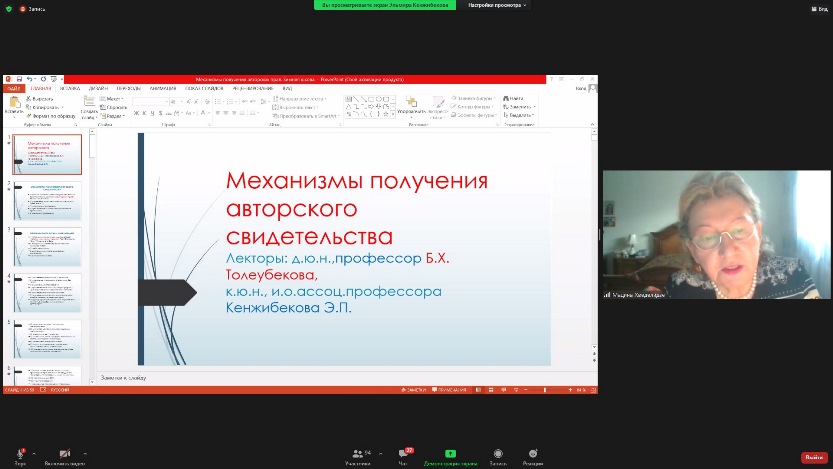Click the Paste icon in PowerPoint ribbon
Viewport: 833px width, 469px height.
tap(14, 103)
